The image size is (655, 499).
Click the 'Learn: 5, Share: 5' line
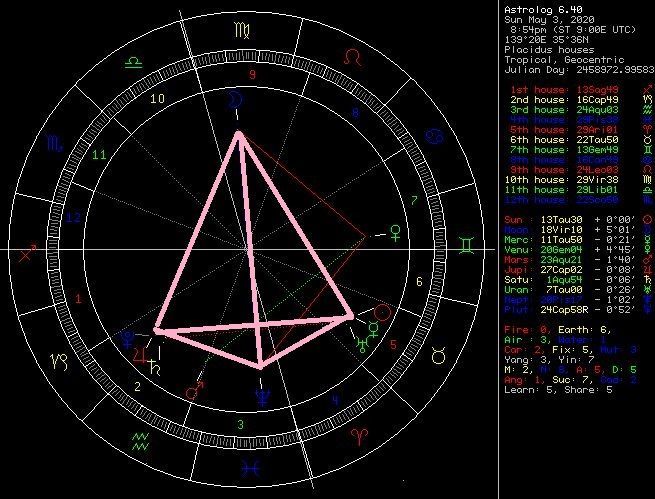558,390
